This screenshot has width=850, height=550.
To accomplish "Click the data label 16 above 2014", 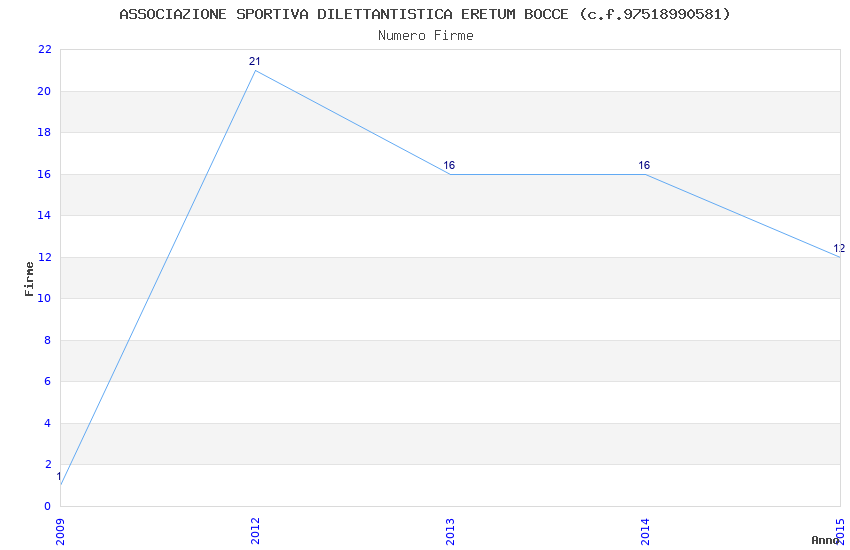I will (644, 165).
